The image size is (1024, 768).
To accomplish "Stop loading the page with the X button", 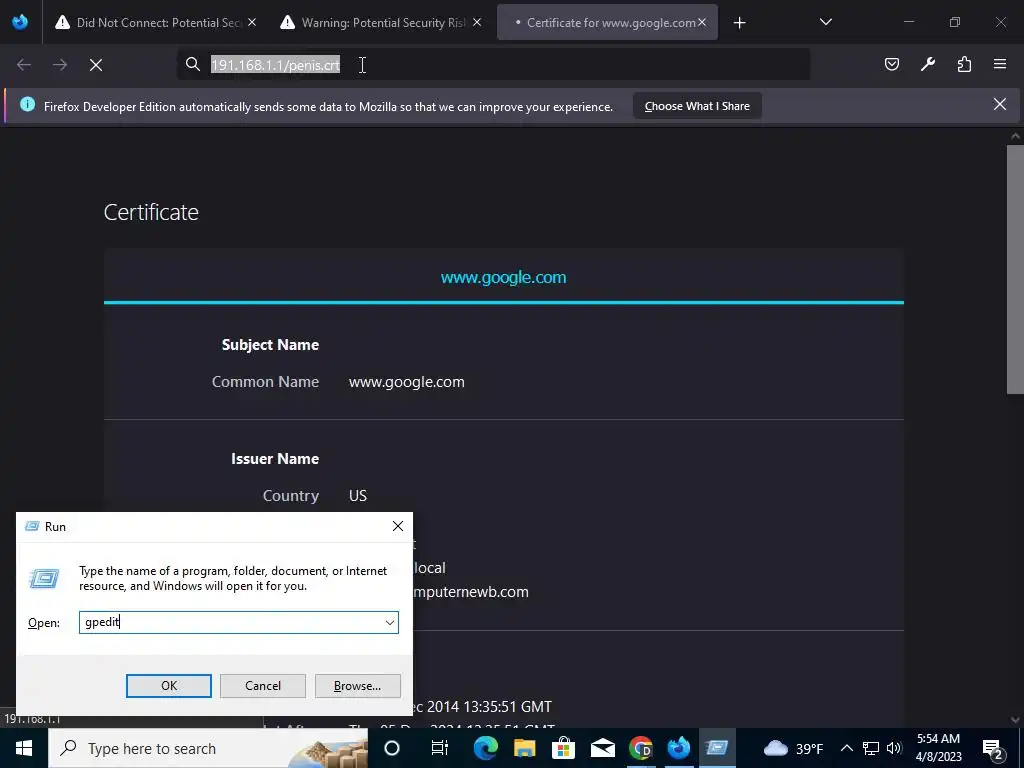I will [x=96, y=65].
